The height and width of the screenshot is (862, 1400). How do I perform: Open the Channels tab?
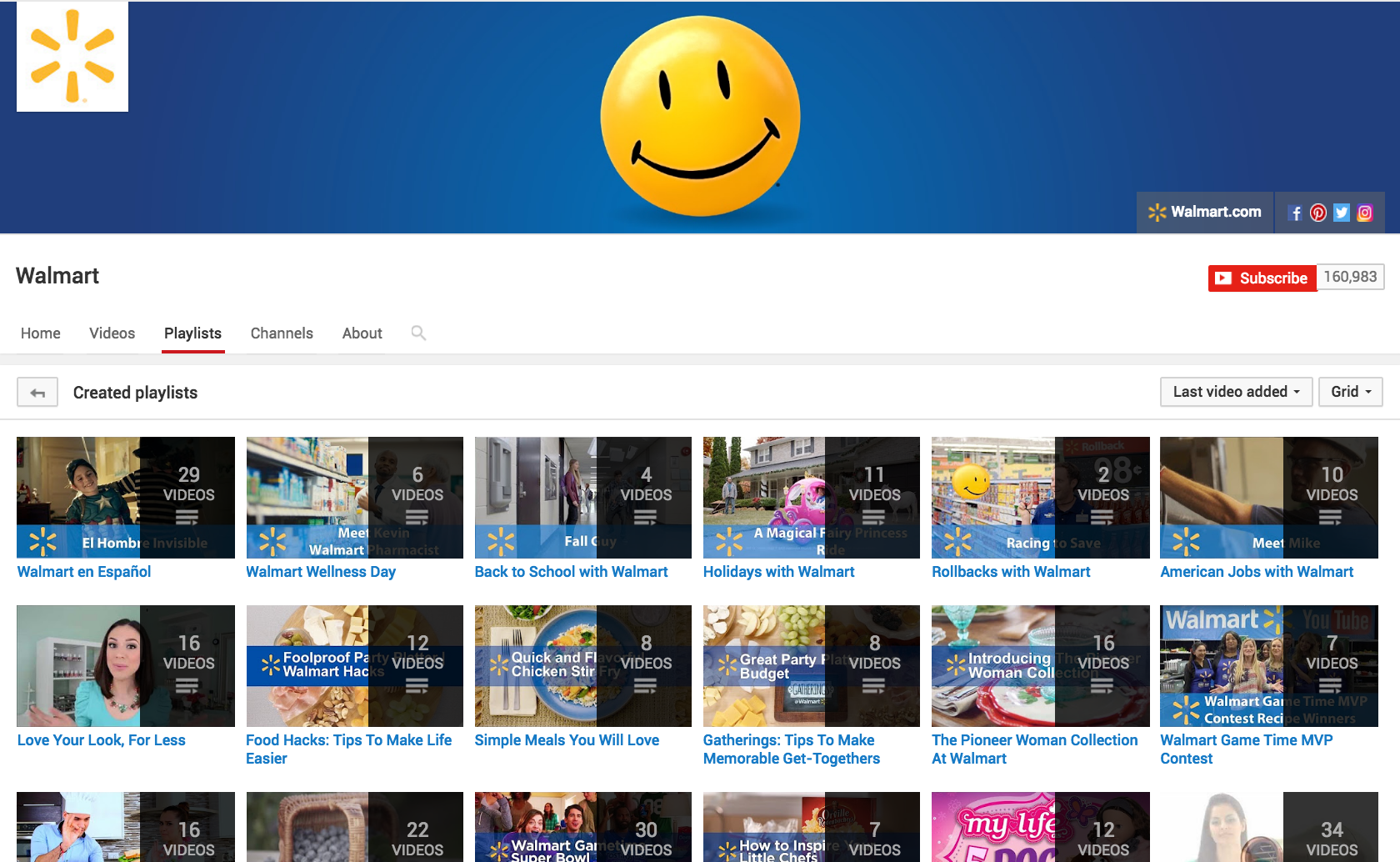(282, 333)
